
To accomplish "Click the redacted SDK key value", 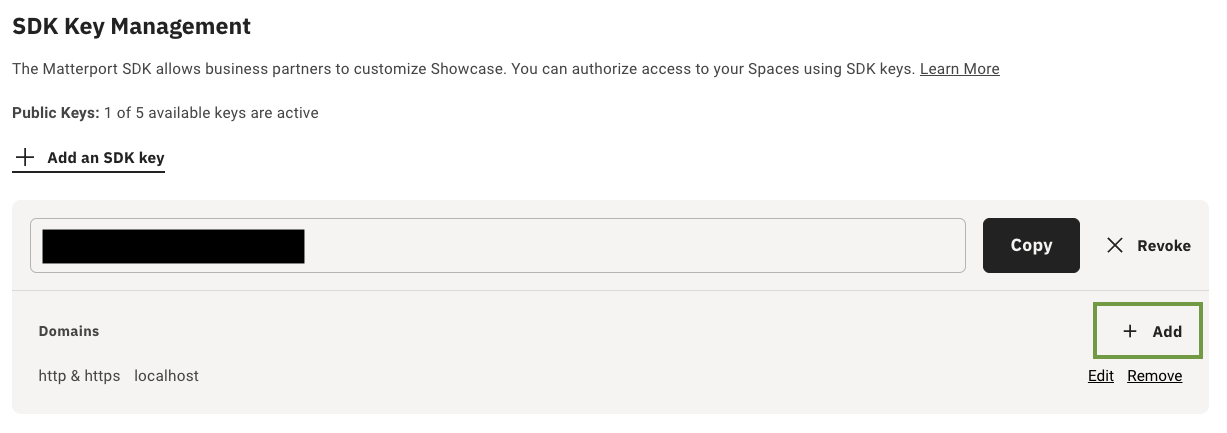I will 172,245.
